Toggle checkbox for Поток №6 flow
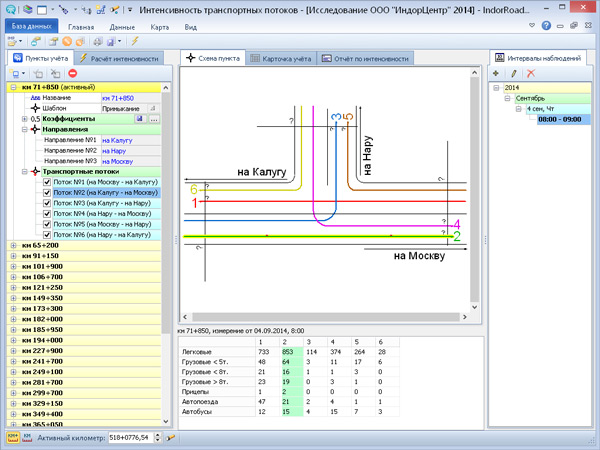600x450 pixels. 47,235
